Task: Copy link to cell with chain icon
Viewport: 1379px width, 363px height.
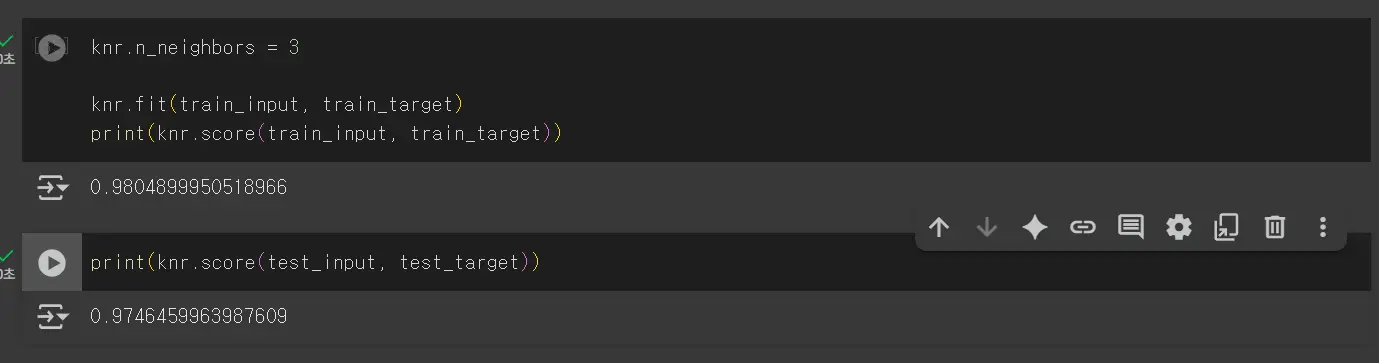Action: click(x=1083, y=227)
